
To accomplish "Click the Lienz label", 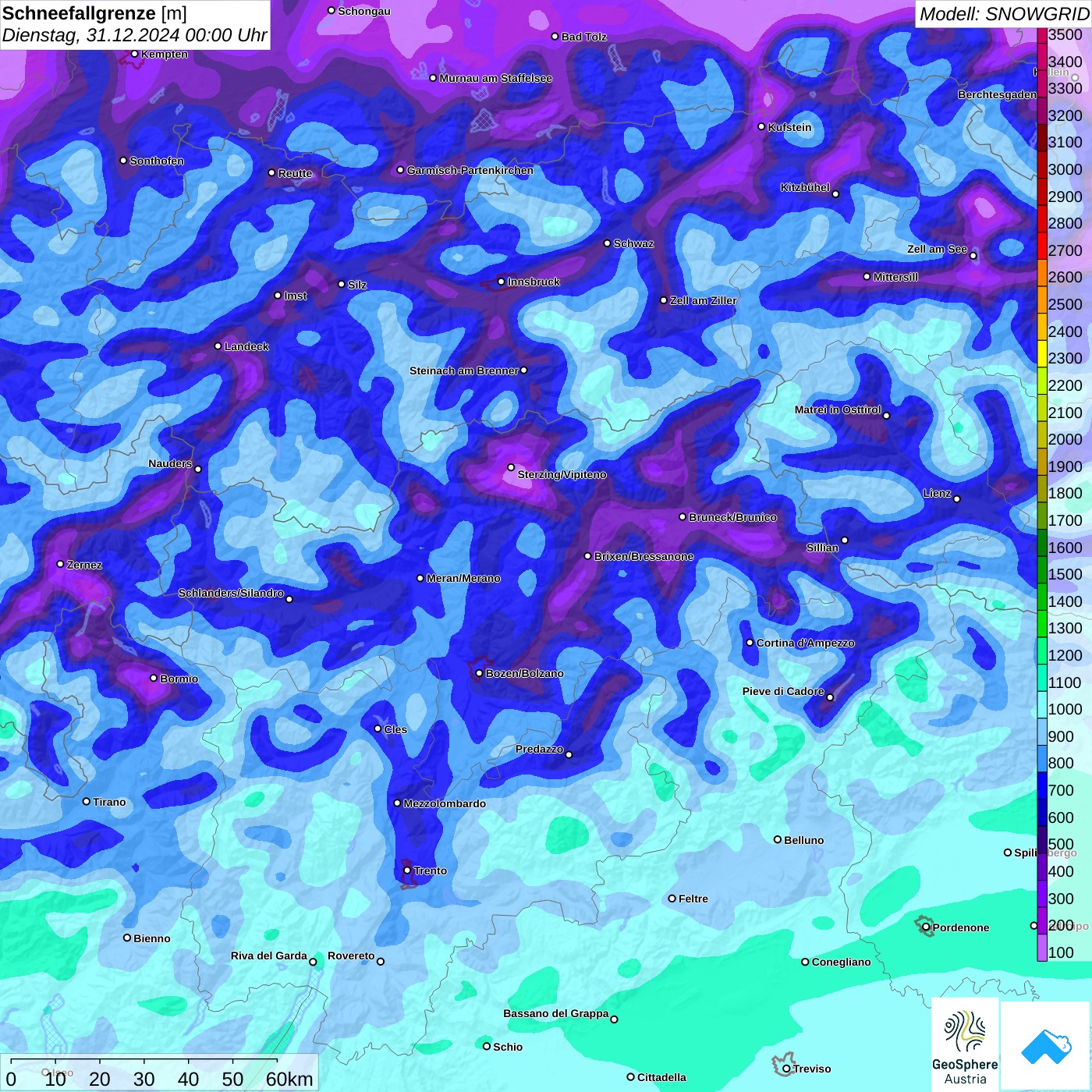I will 937,493.
